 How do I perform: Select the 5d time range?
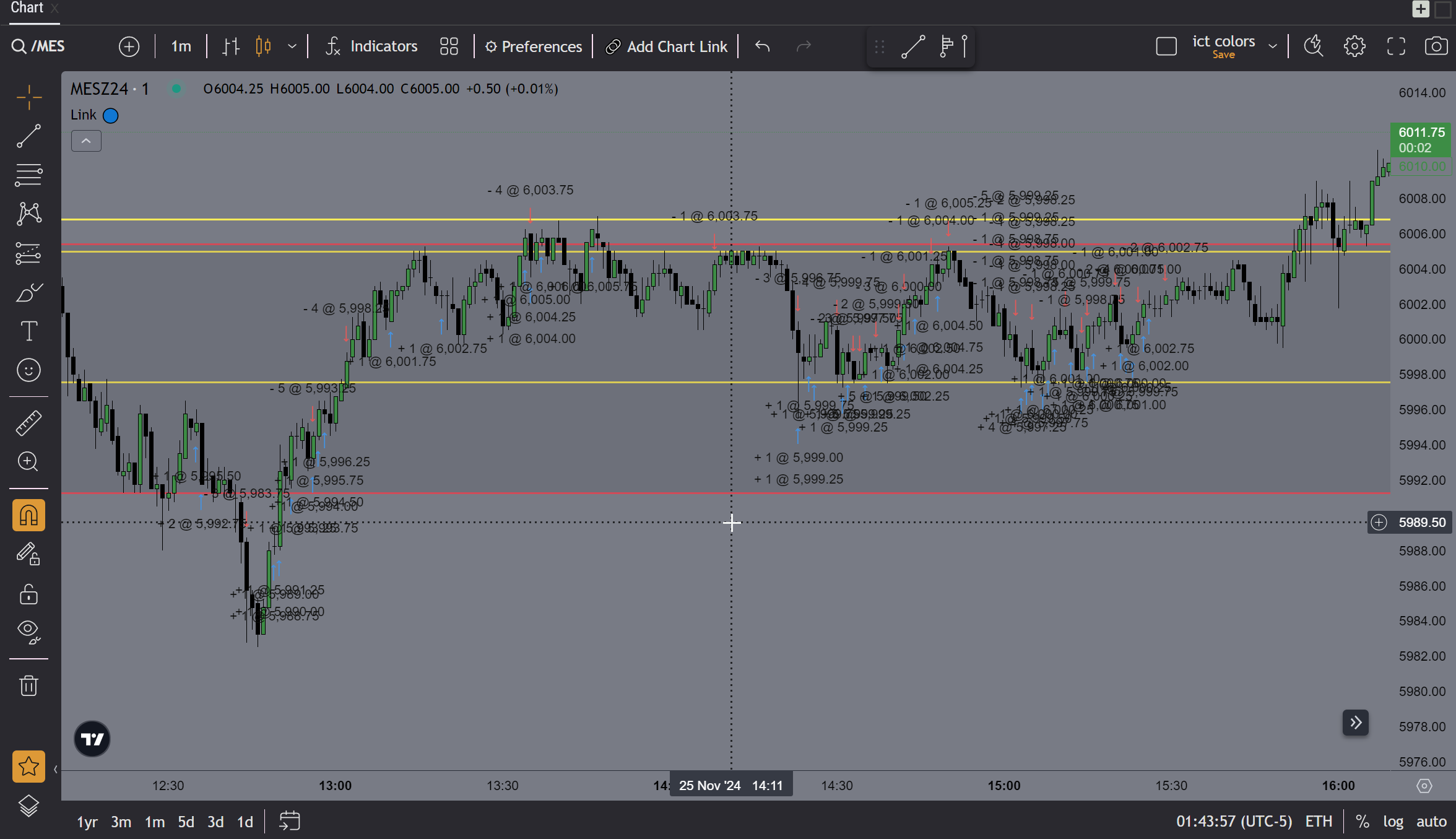tap(186, 822)
